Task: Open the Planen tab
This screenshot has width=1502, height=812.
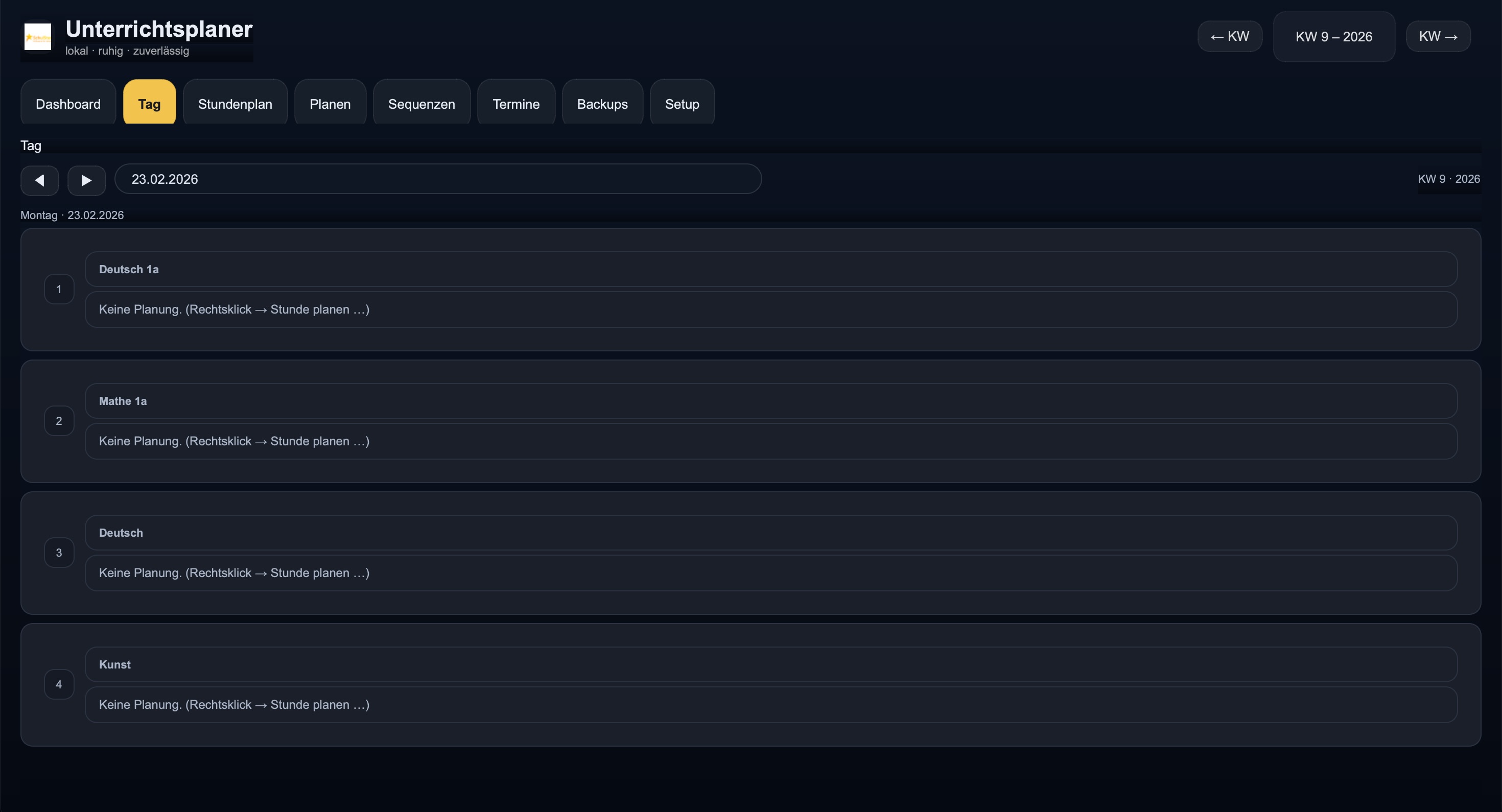Action: click(330, 104)
